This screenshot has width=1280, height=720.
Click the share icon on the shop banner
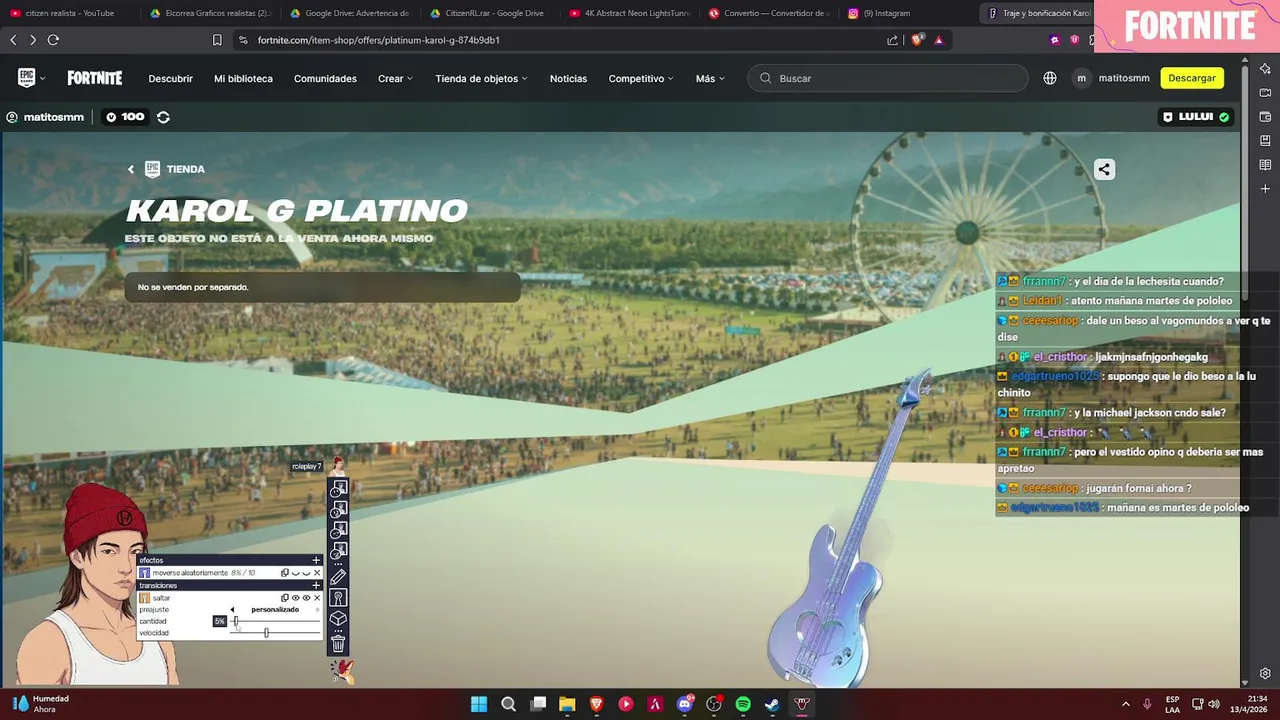(1104, 169)
